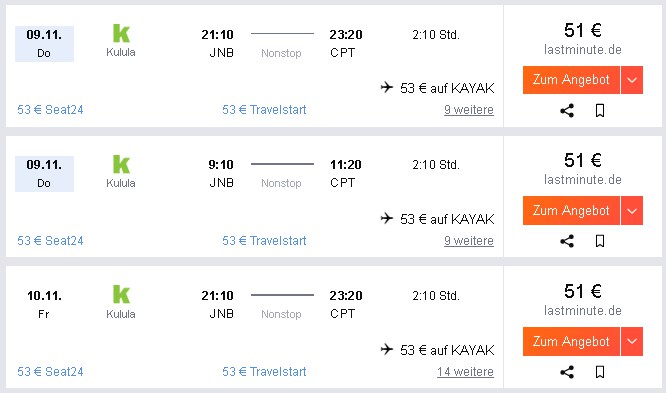The height and width of the screenshot is (393, 666).
Task: Open 53 € Seat24 offer for 10.11. flight
Action: pyautogui.click(x=50, y=372)
